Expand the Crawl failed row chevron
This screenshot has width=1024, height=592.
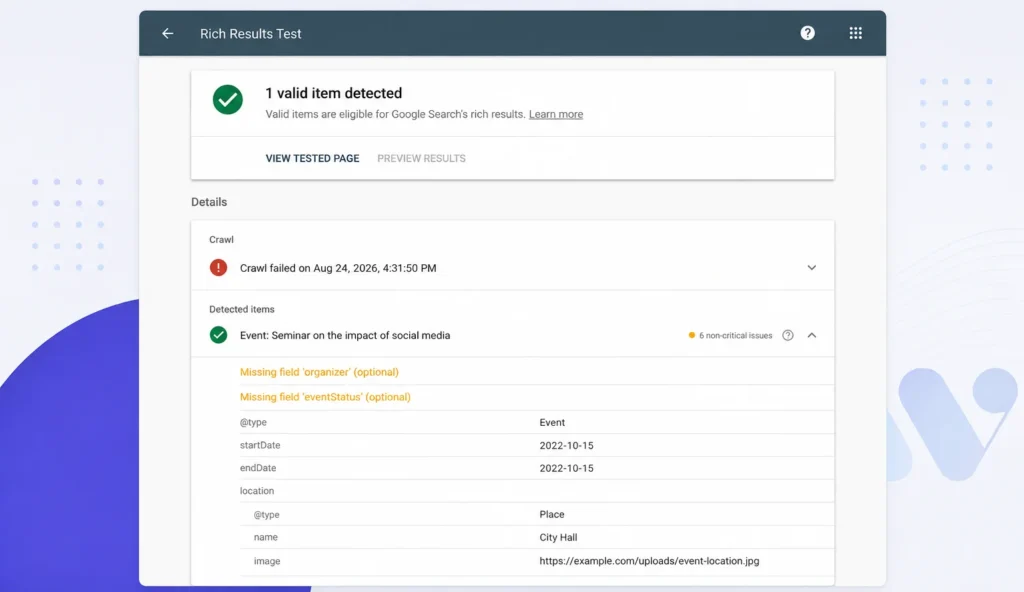click(x=811, y=267)
